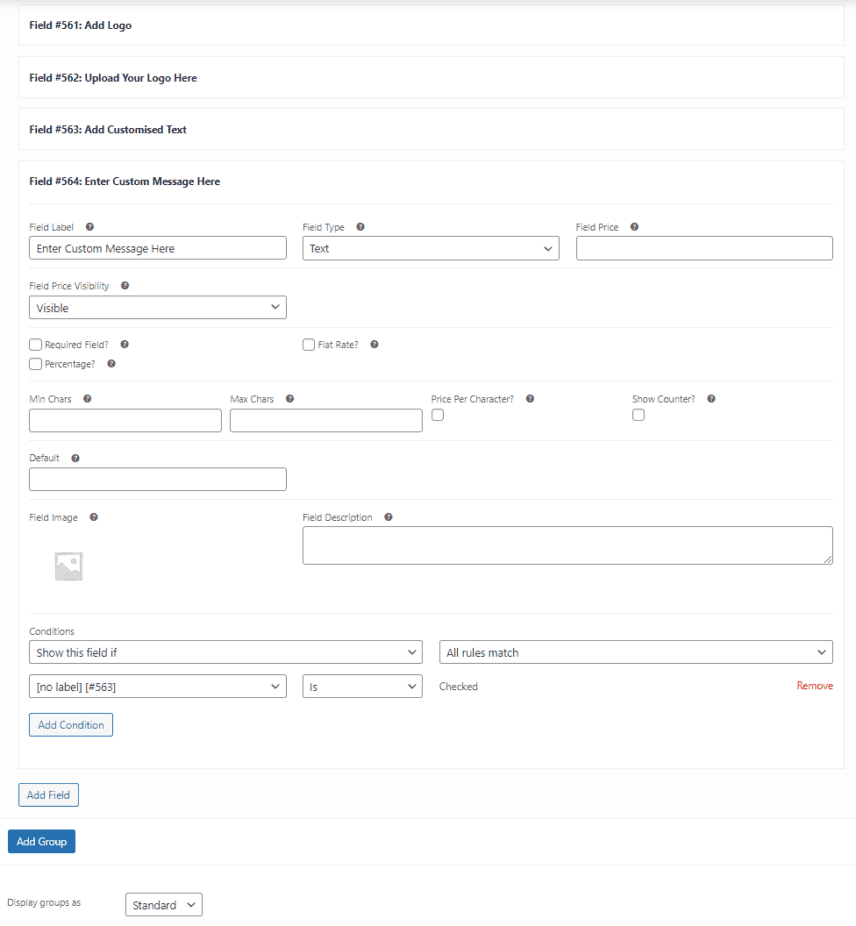Click the Field Image placeholder icon
856x926 pixels.
68,564
